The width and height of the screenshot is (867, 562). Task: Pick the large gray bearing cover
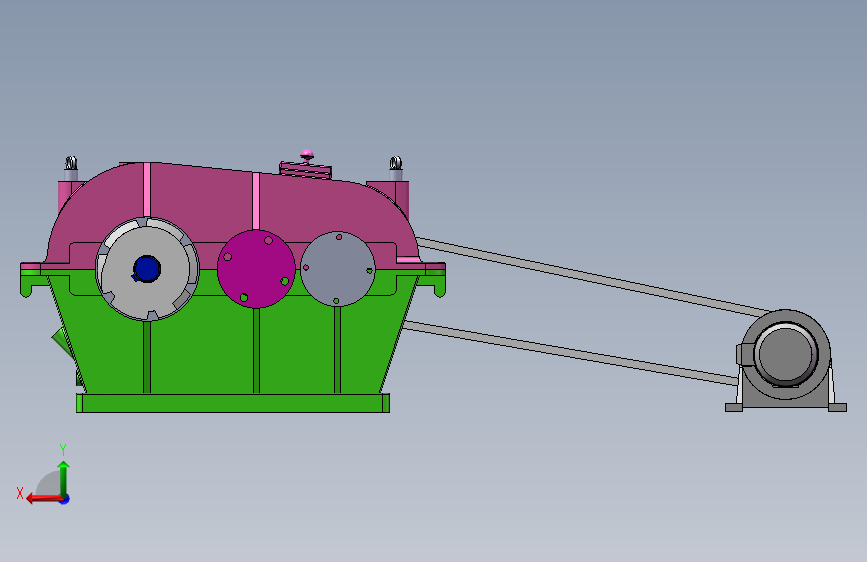coord(147,269)
